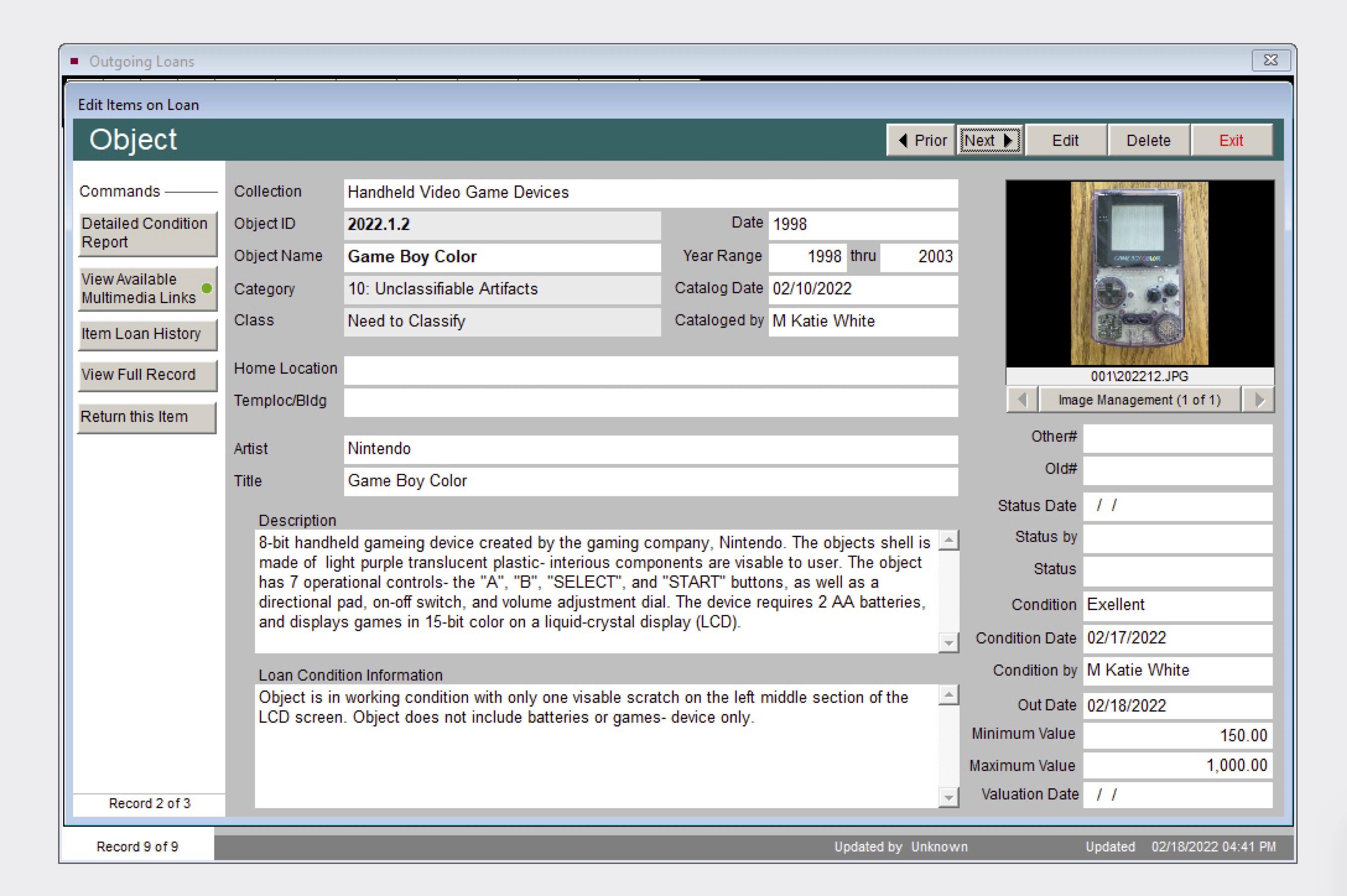
Task: Click the Game Boy Color photo thumbnail
Action: [1139, 273]
